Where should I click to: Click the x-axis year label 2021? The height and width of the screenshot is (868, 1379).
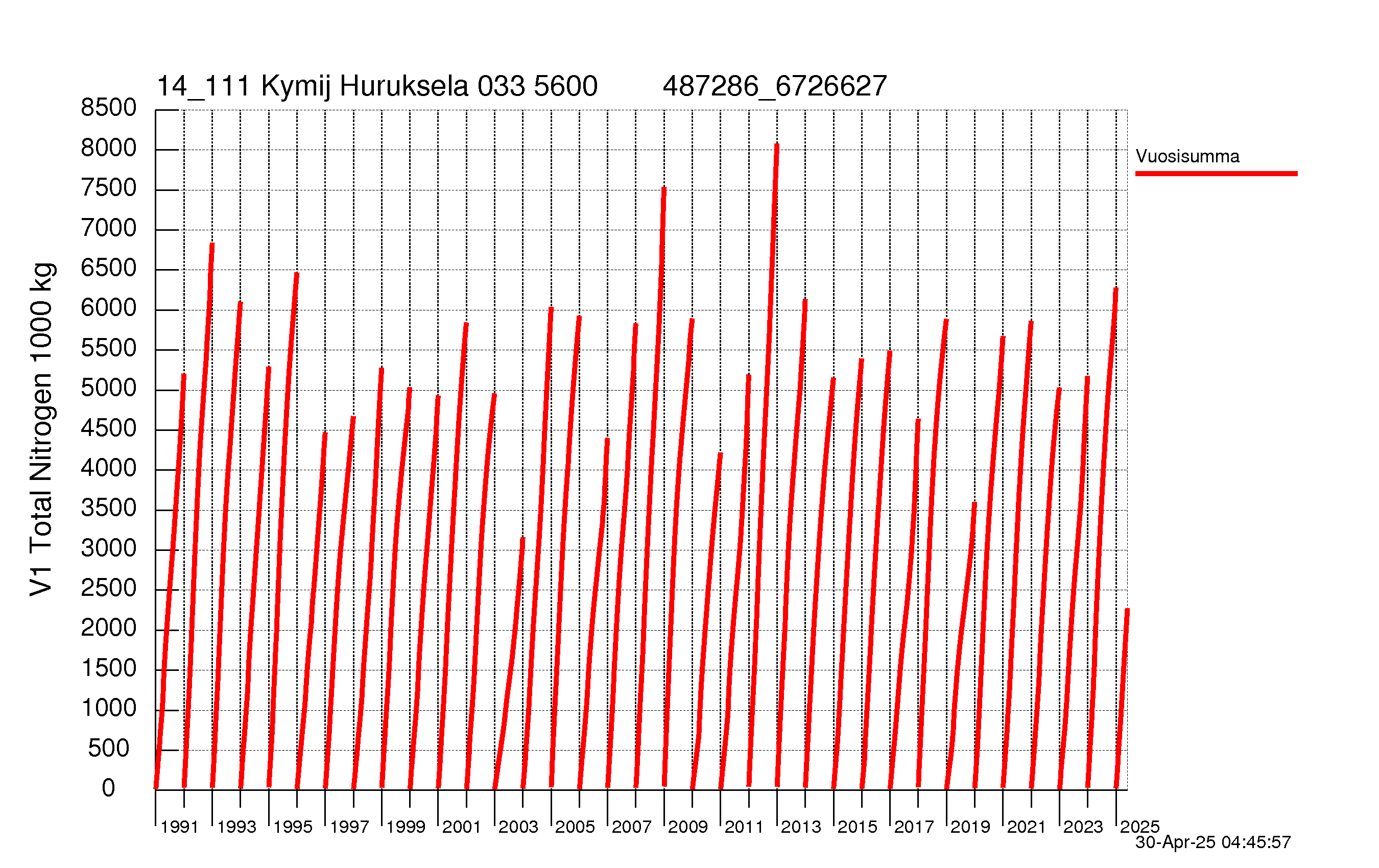coord(1027,827)
